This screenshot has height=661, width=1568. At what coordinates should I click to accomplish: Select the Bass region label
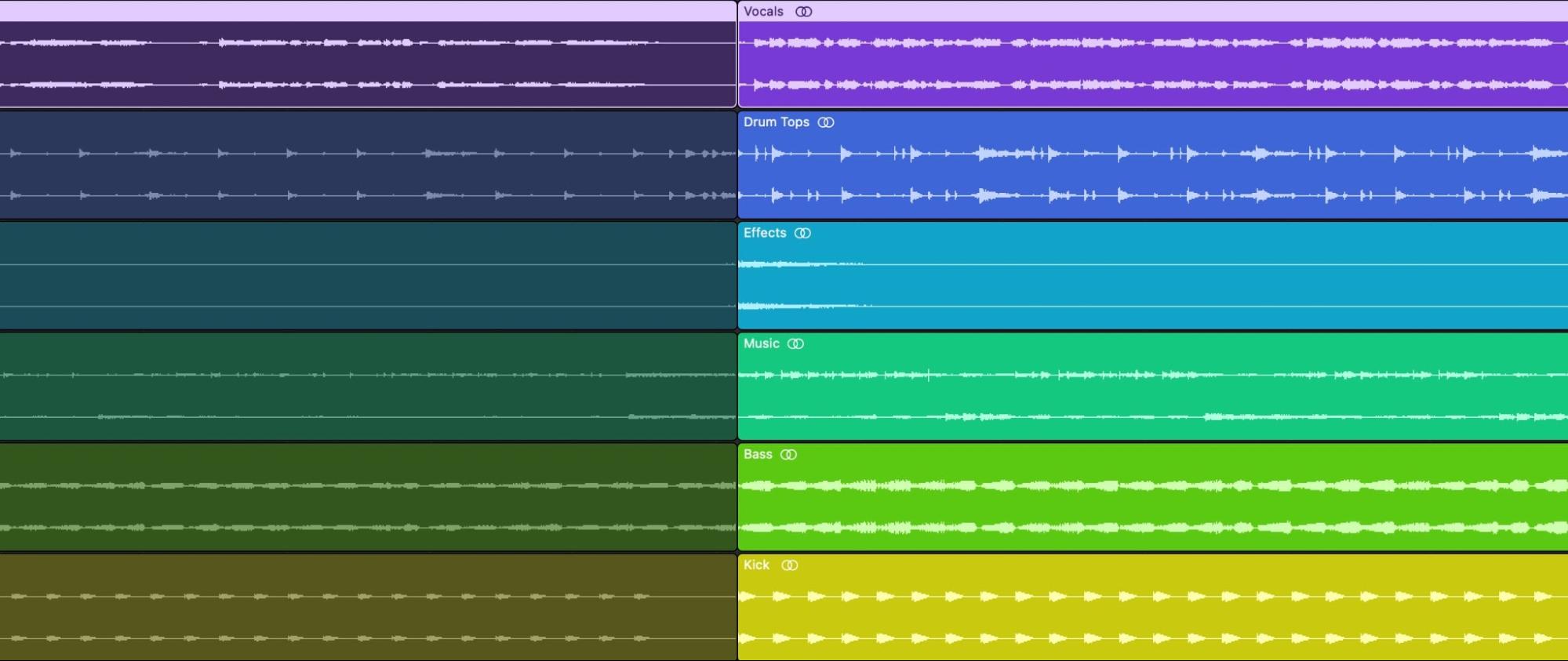(x=758, y=455)
